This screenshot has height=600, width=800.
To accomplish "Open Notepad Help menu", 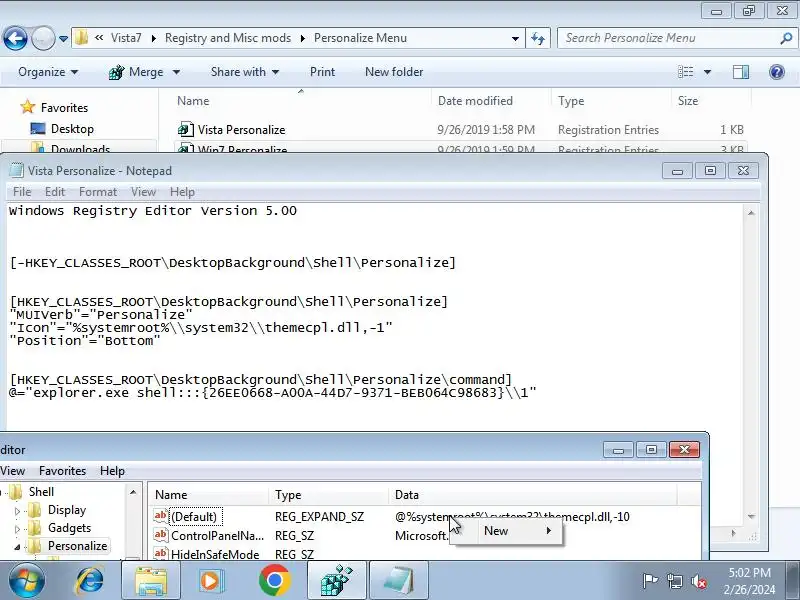I will (182, 192).
